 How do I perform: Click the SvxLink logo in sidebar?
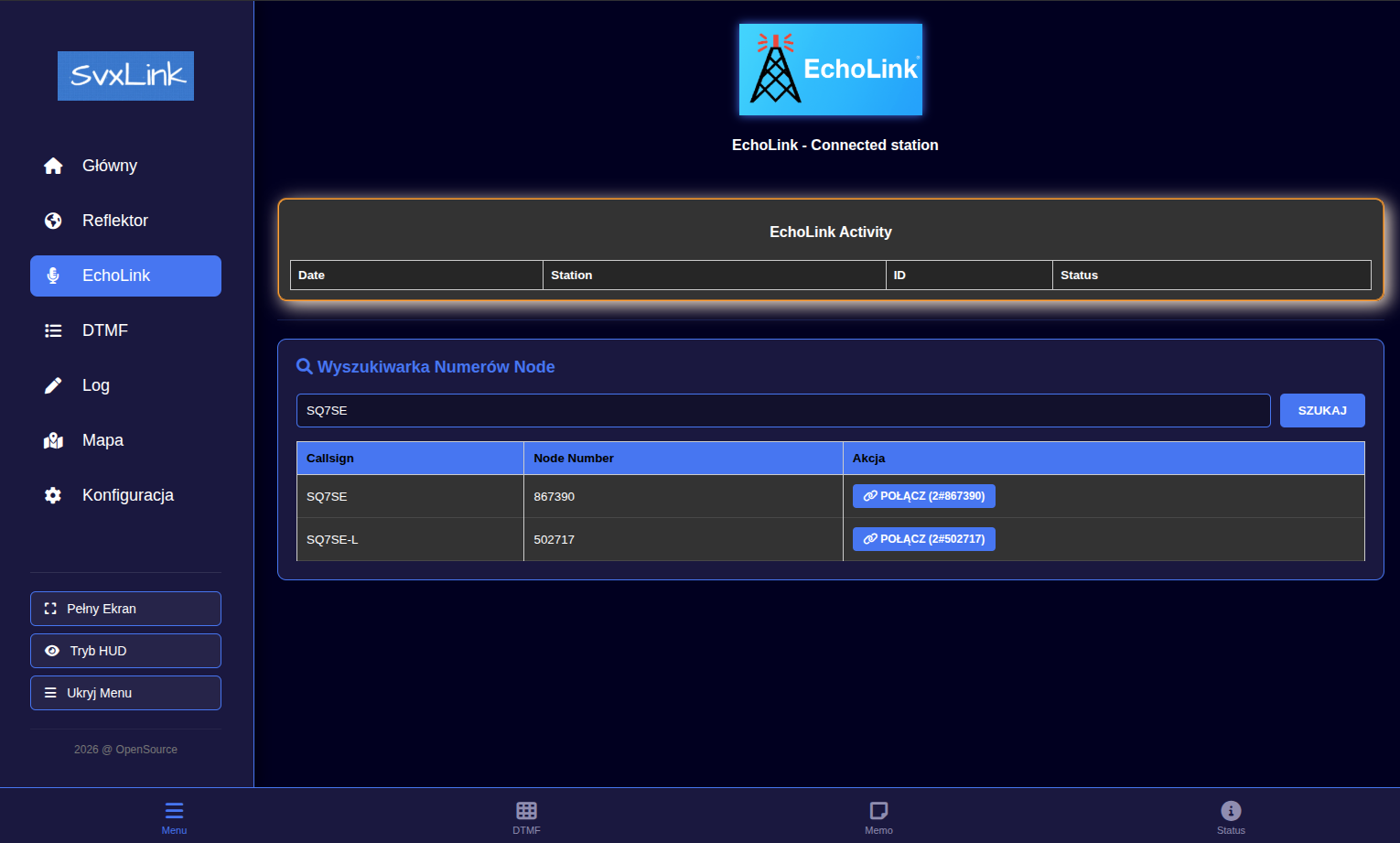[125, 76]
